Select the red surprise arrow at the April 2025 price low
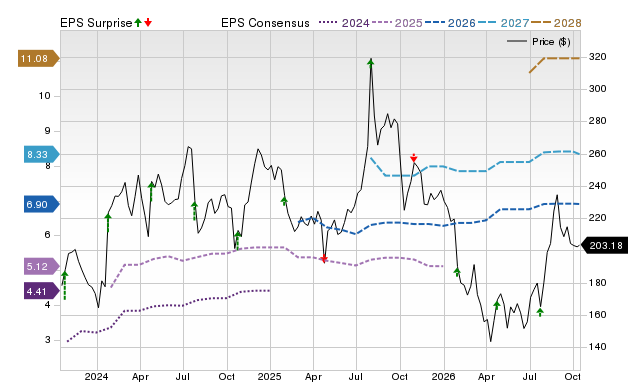This screenshot has width=640, height=382. pyautogui.click(x=324, y=259)
